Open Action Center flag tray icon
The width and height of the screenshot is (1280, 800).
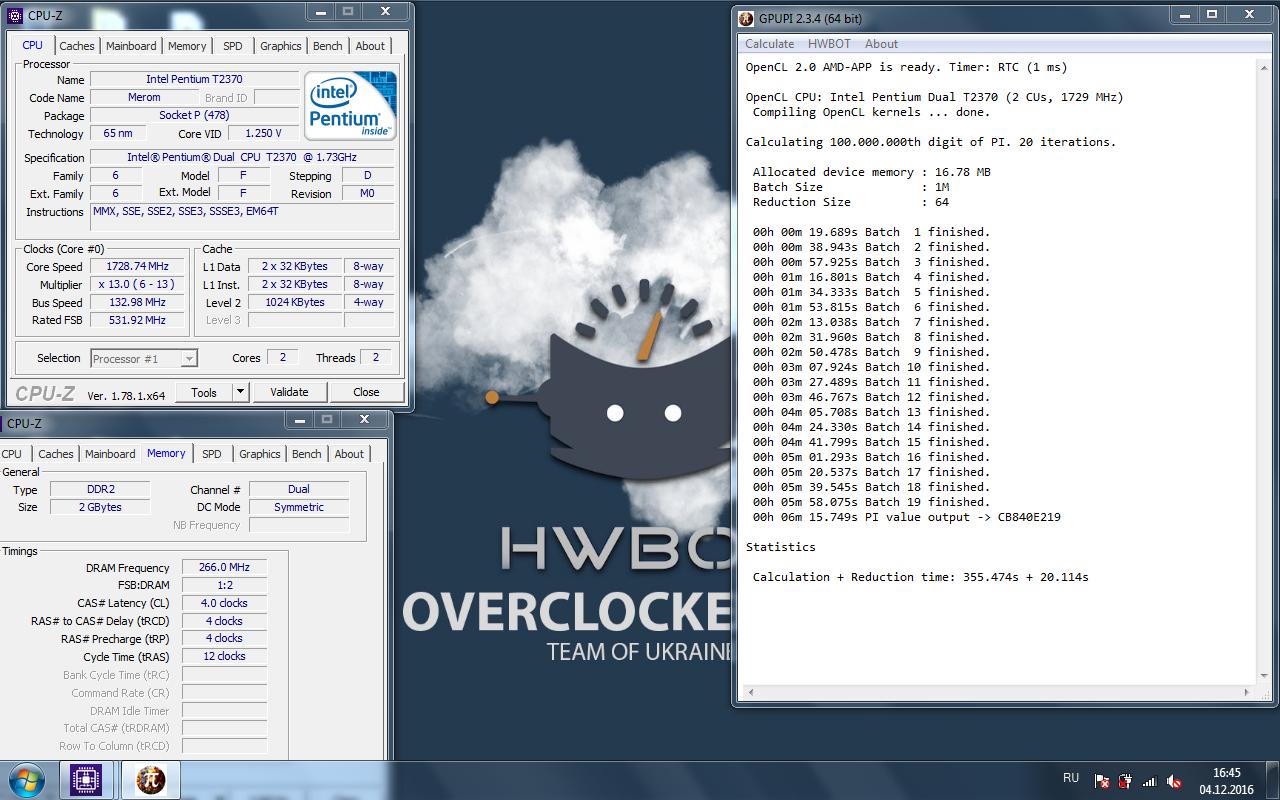point(1101,781)
